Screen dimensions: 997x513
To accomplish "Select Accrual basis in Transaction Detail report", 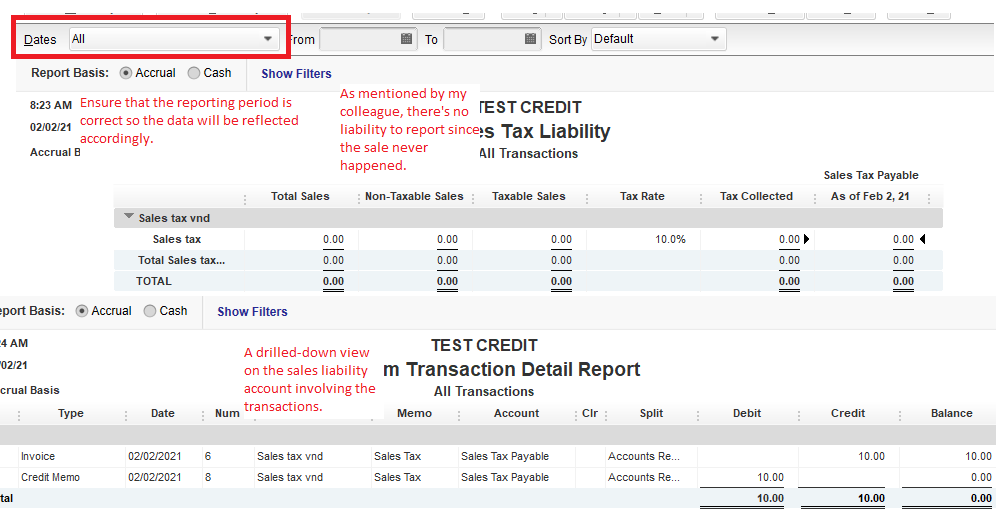I will coord(82,311).
